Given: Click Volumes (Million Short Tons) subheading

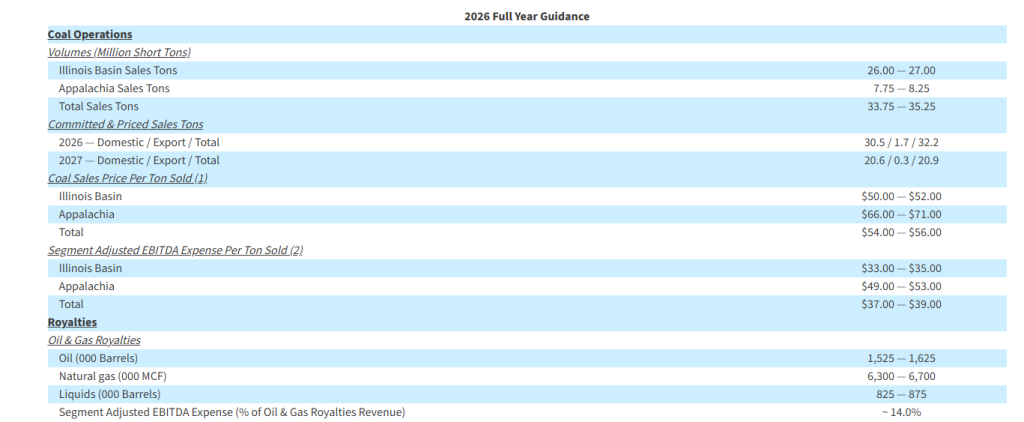Looking at the screenshot, I should 119,52.
